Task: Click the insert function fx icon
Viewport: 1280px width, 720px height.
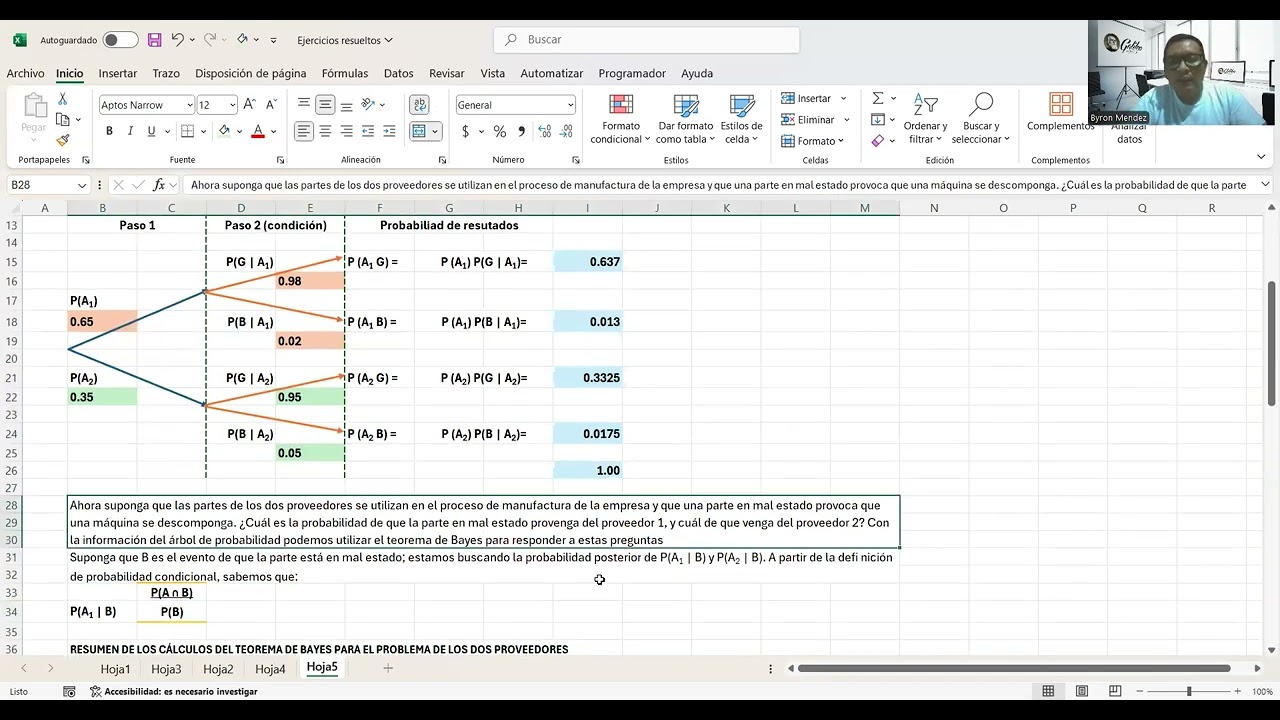Action: pyautogui.click(x=159, y=185)
